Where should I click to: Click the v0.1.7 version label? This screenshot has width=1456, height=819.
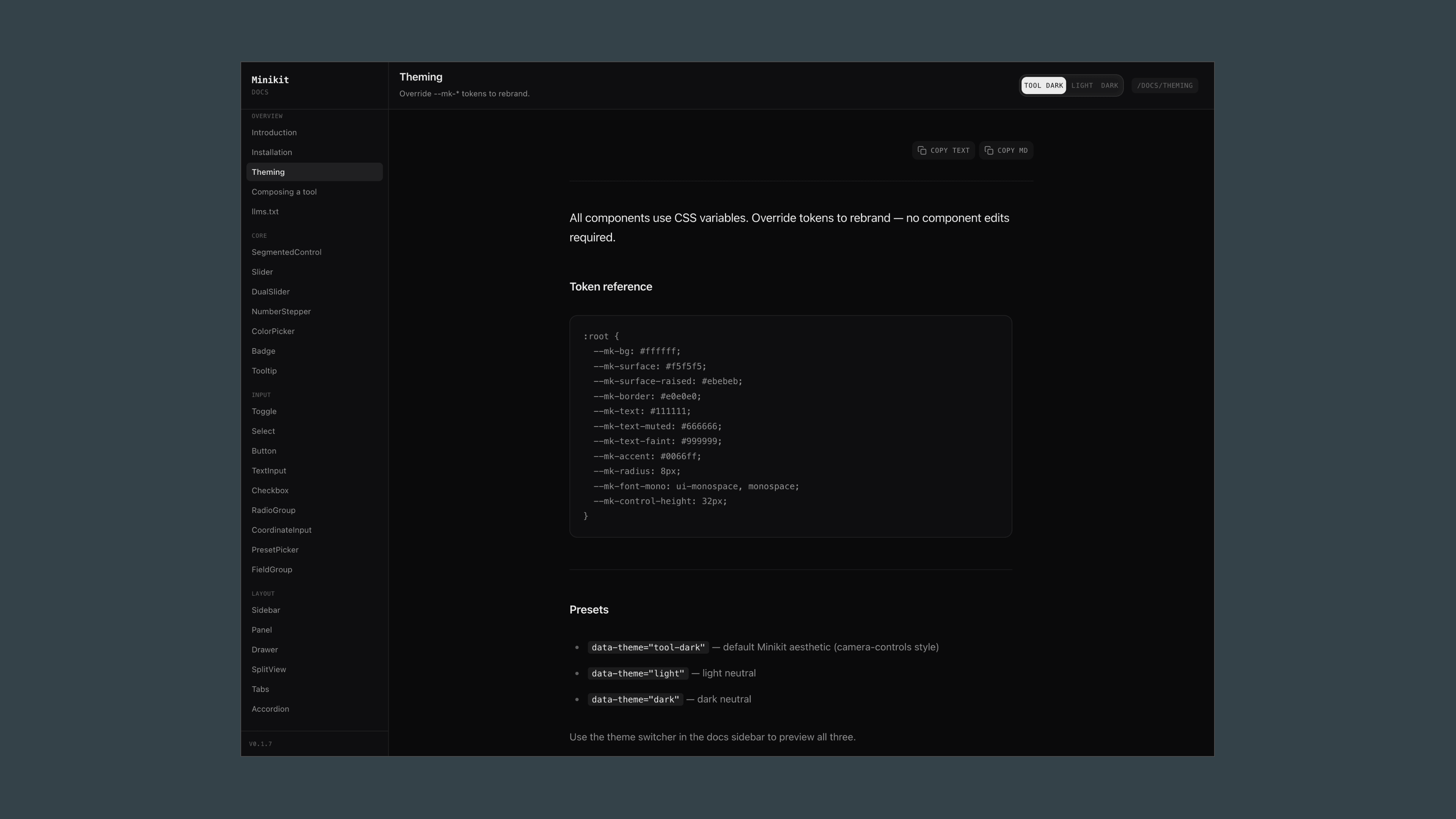point(260,744)
